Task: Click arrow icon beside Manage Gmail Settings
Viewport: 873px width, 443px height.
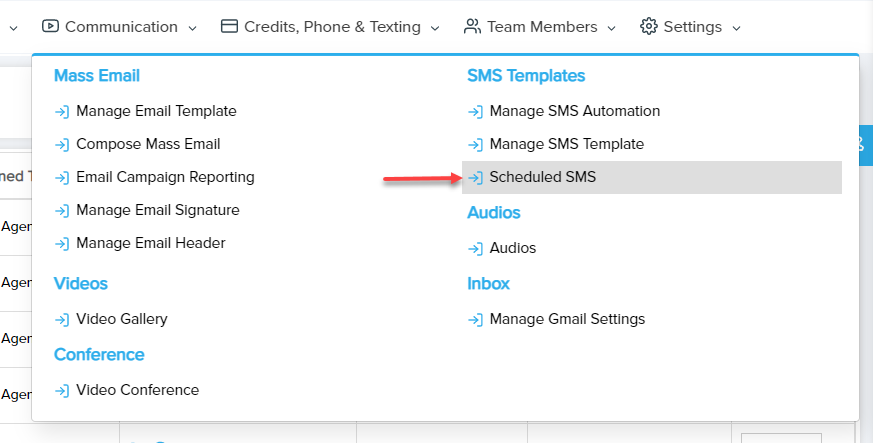Action: tap(475, 319)
